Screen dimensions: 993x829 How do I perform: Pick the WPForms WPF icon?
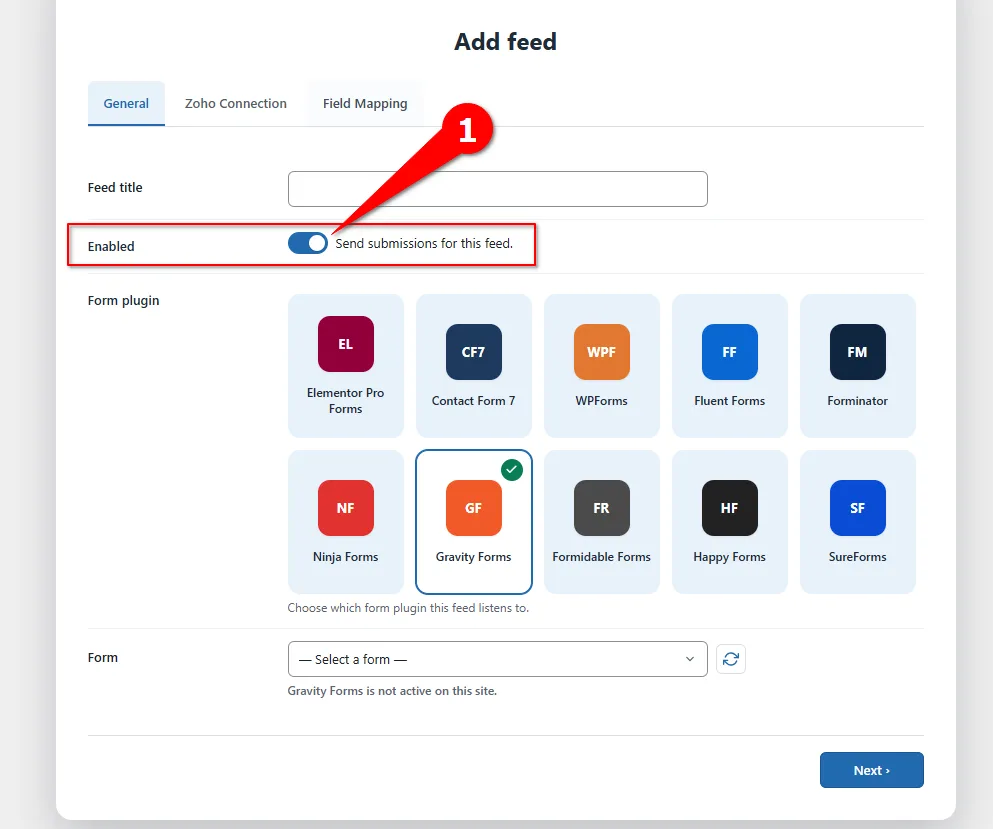point(602,352)
